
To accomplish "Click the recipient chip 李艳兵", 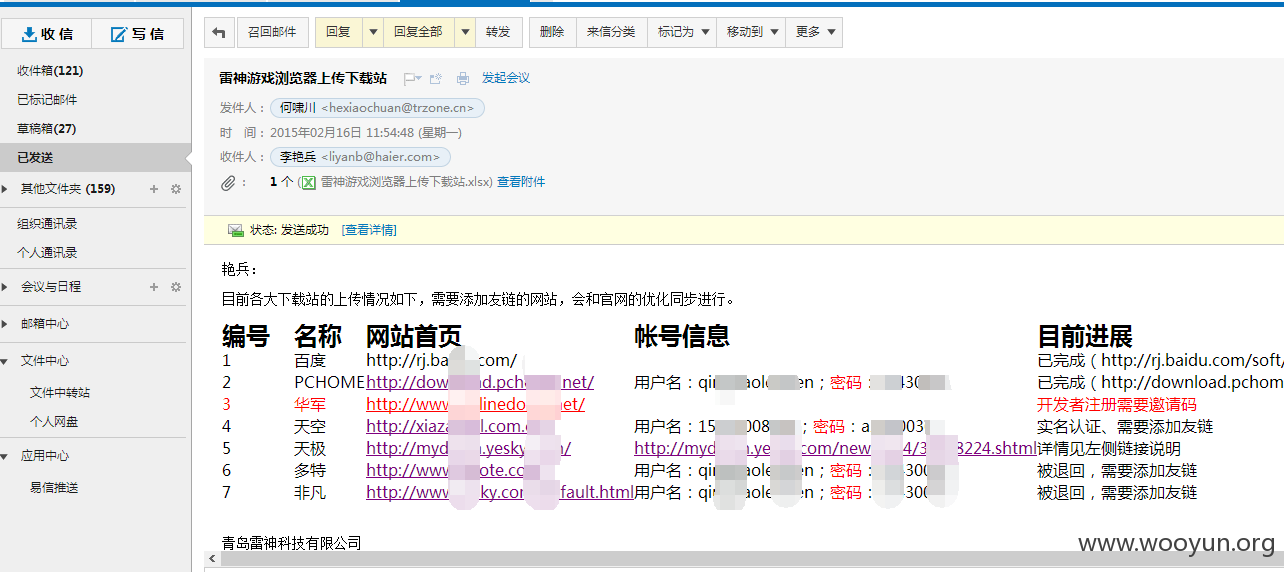I will tap(361, 157).
